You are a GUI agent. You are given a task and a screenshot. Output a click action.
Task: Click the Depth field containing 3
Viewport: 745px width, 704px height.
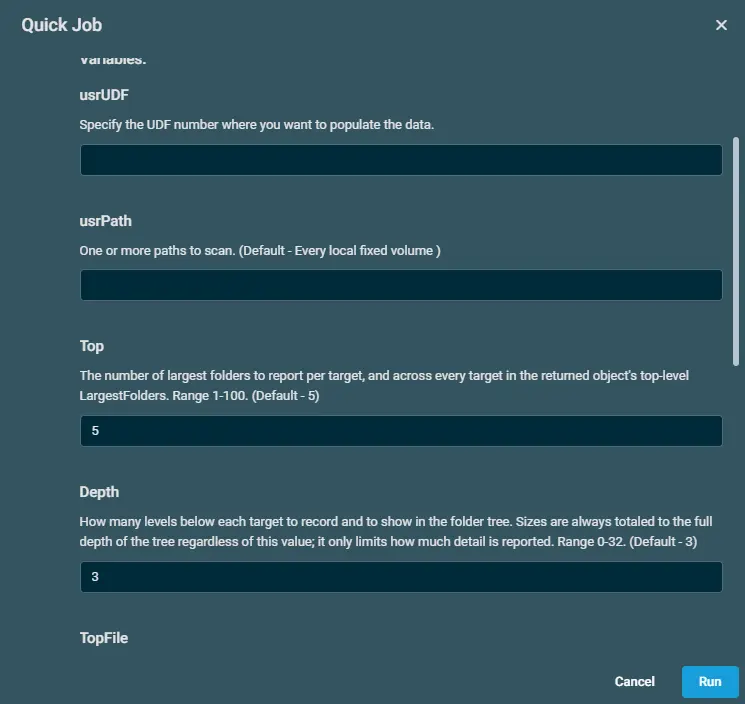point(401,577)
